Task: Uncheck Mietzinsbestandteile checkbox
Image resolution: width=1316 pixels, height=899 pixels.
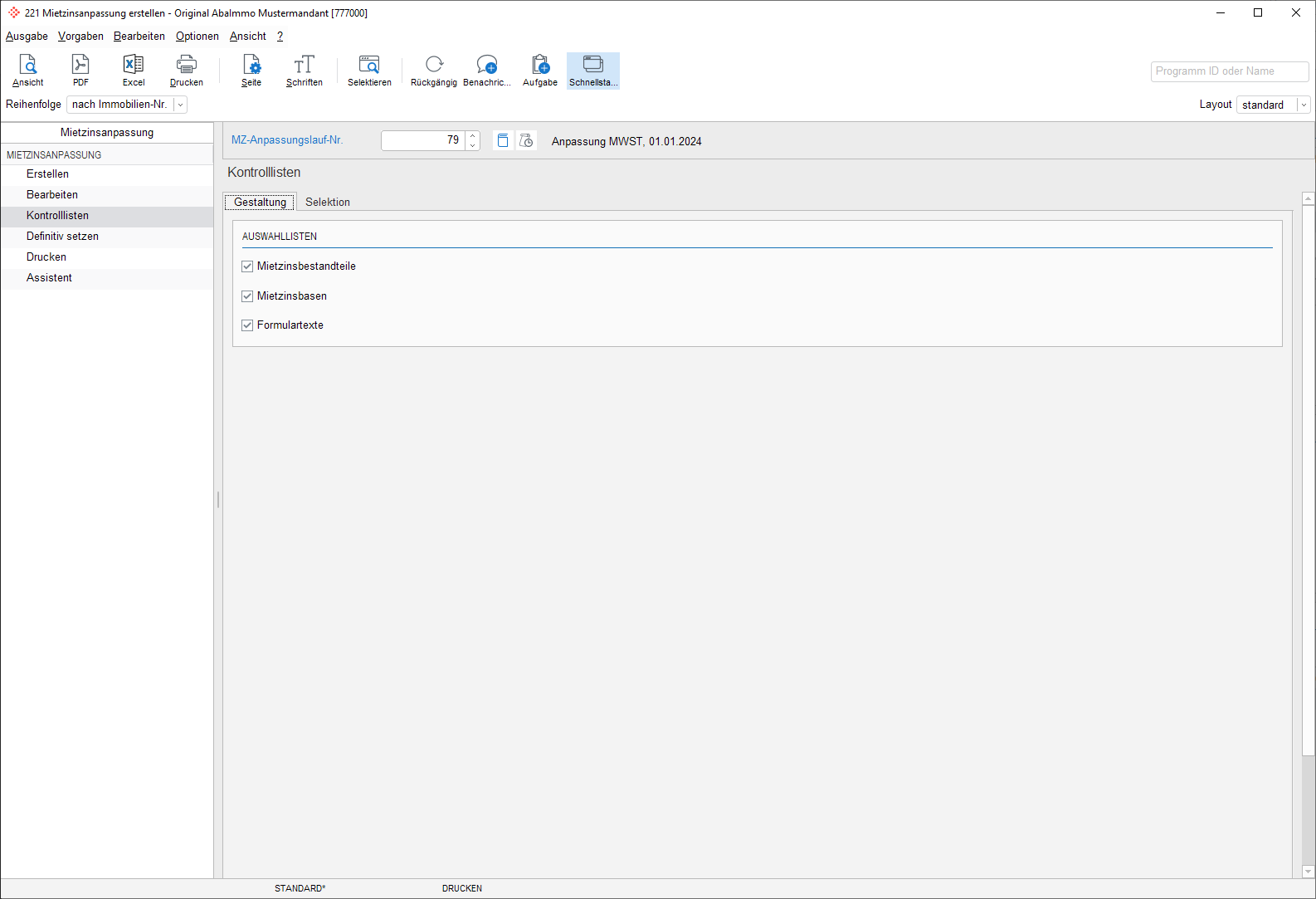Action: coord(247,266)
